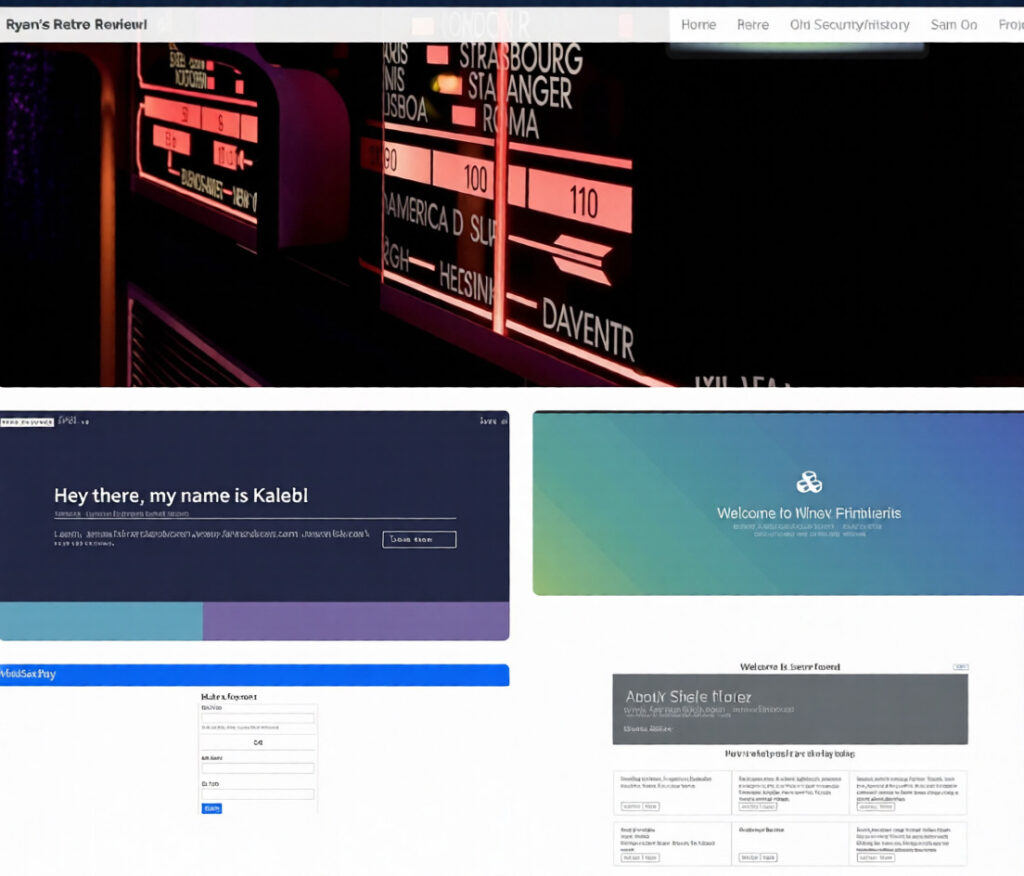Click the blue header bar of form project

pyautogui.click(x=254, y=675)
